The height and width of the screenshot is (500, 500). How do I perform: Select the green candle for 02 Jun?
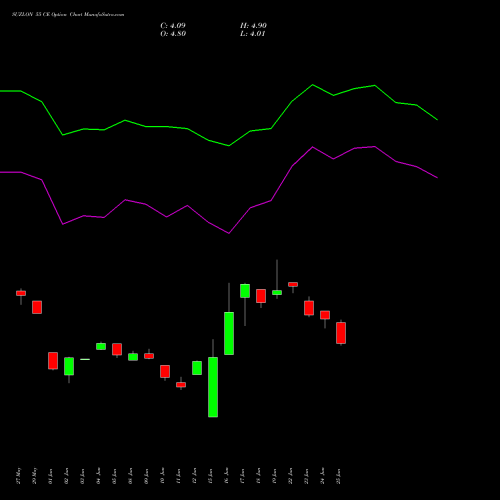pos(69,366)
